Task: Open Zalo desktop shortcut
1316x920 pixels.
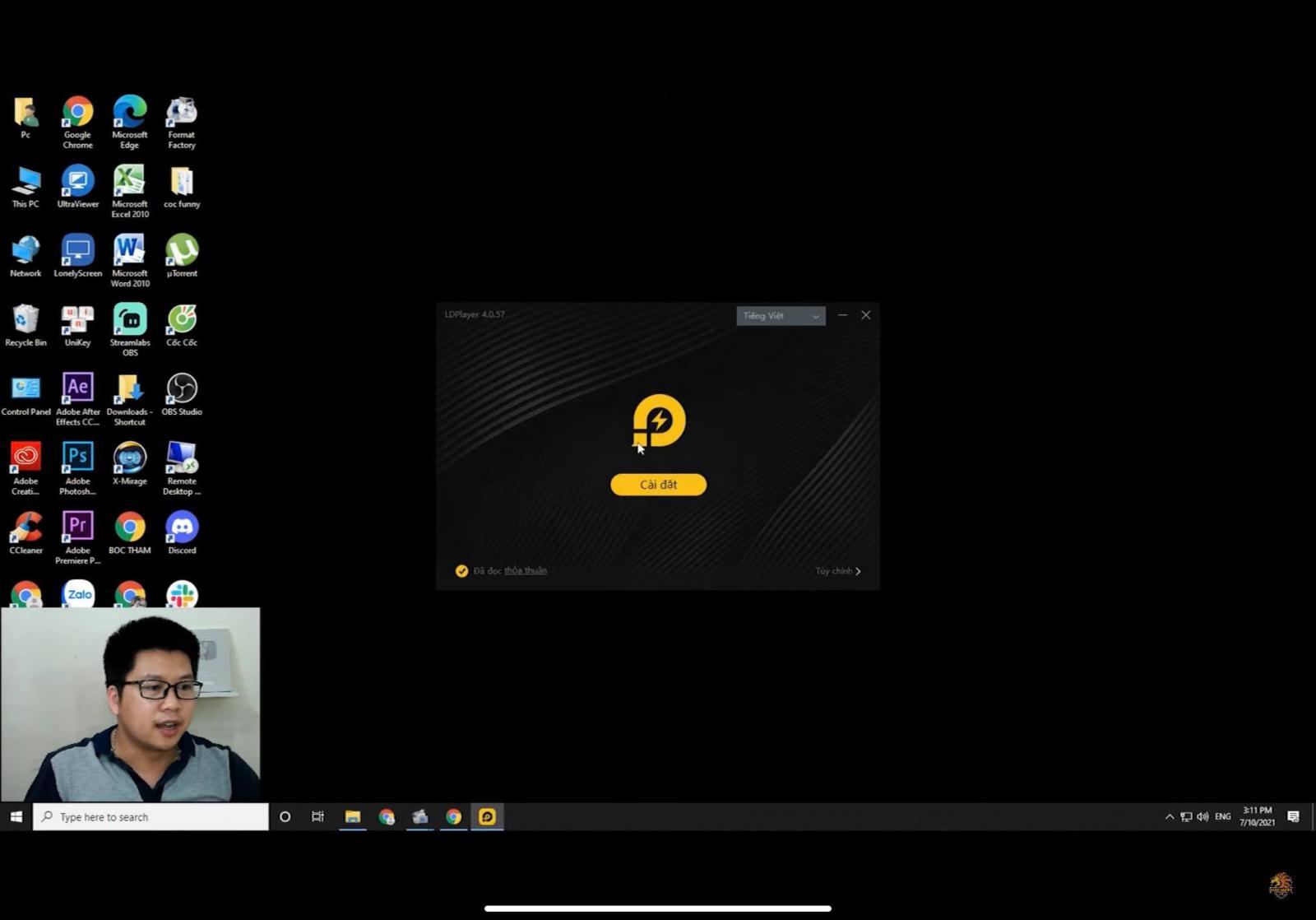Action: click(78, 593)
